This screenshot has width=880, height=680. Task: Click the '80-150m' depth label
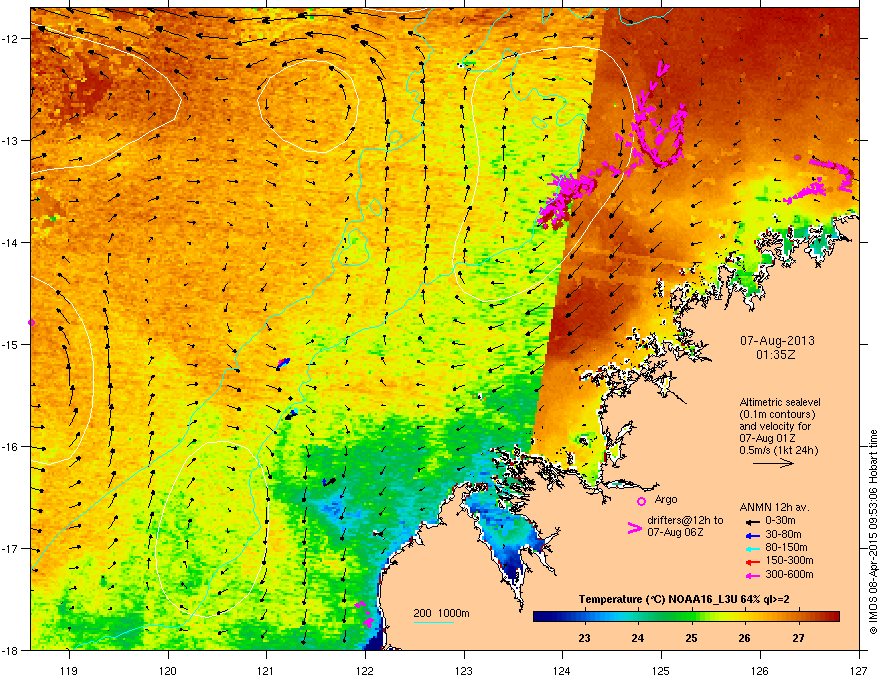(x=786, y=548)
